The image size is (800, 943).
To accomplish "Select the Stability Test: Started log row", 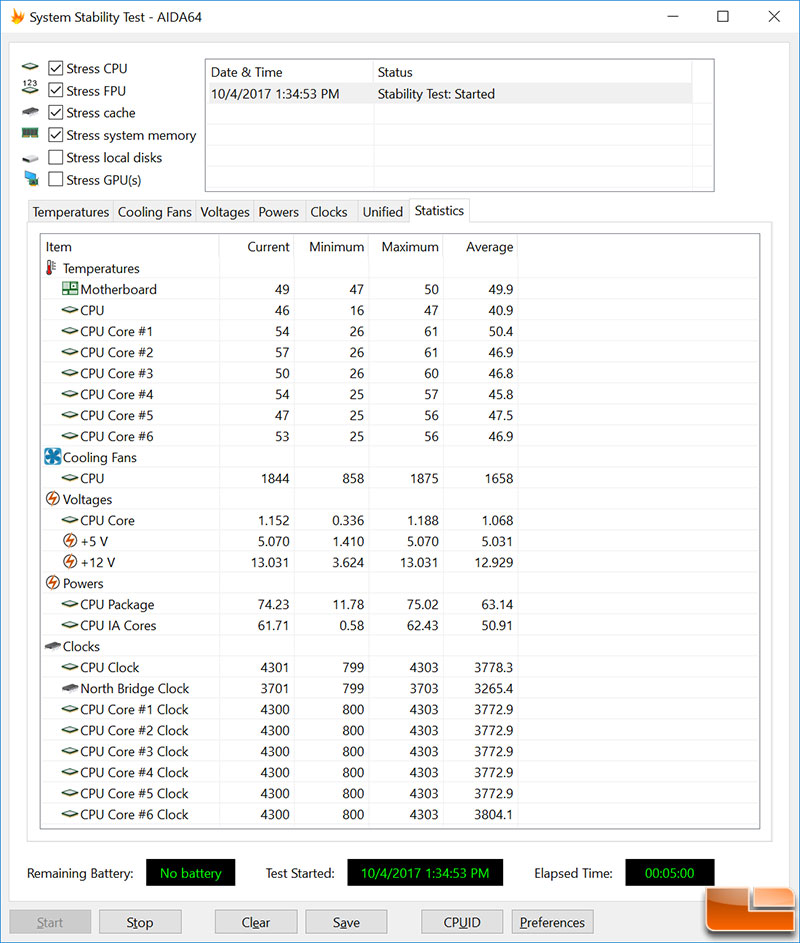I will click(450, 94).
